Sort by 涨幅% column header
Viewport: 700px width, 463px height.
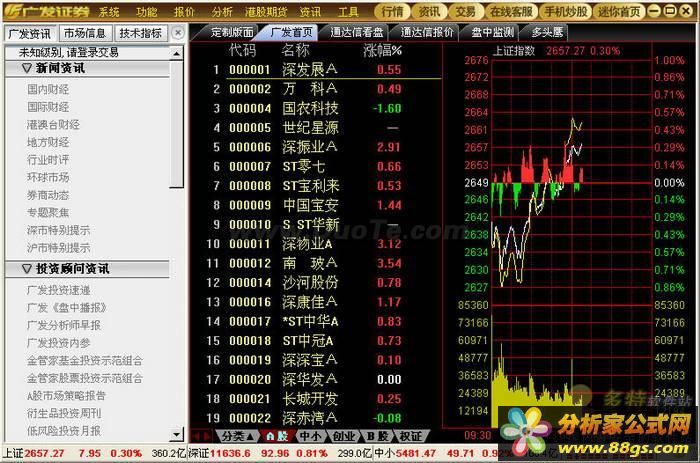pyautogui.click(x=382, y=50)
